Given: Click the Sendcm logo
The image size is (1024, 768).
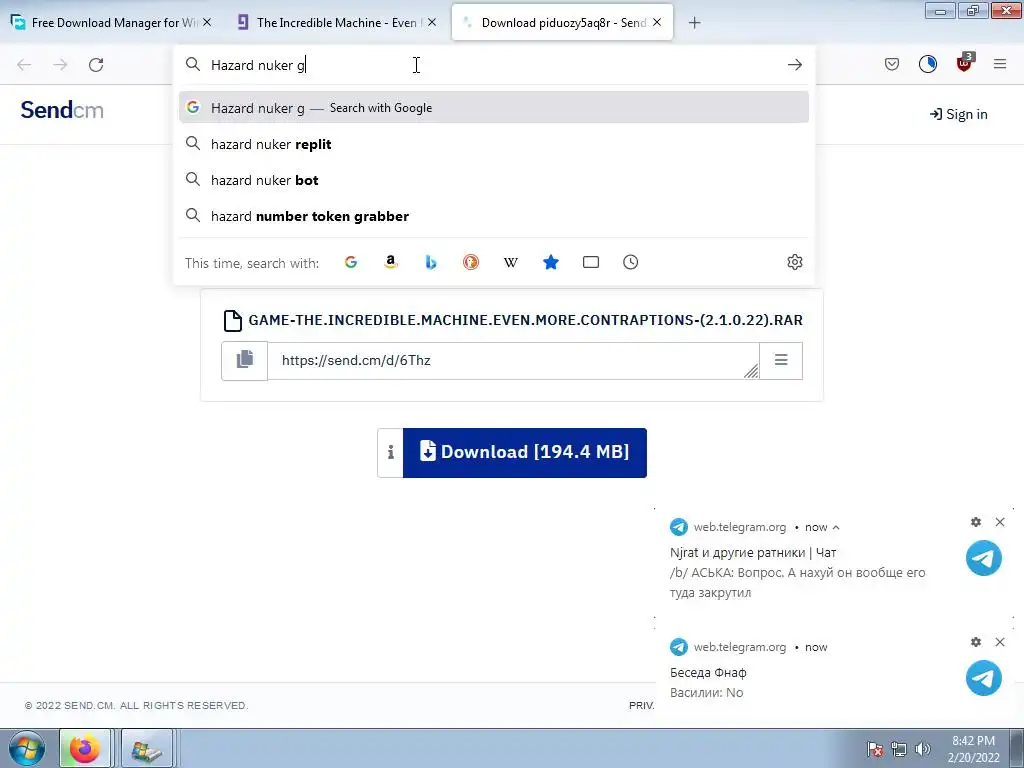Looking at the screenshot, I should (62, 110).
